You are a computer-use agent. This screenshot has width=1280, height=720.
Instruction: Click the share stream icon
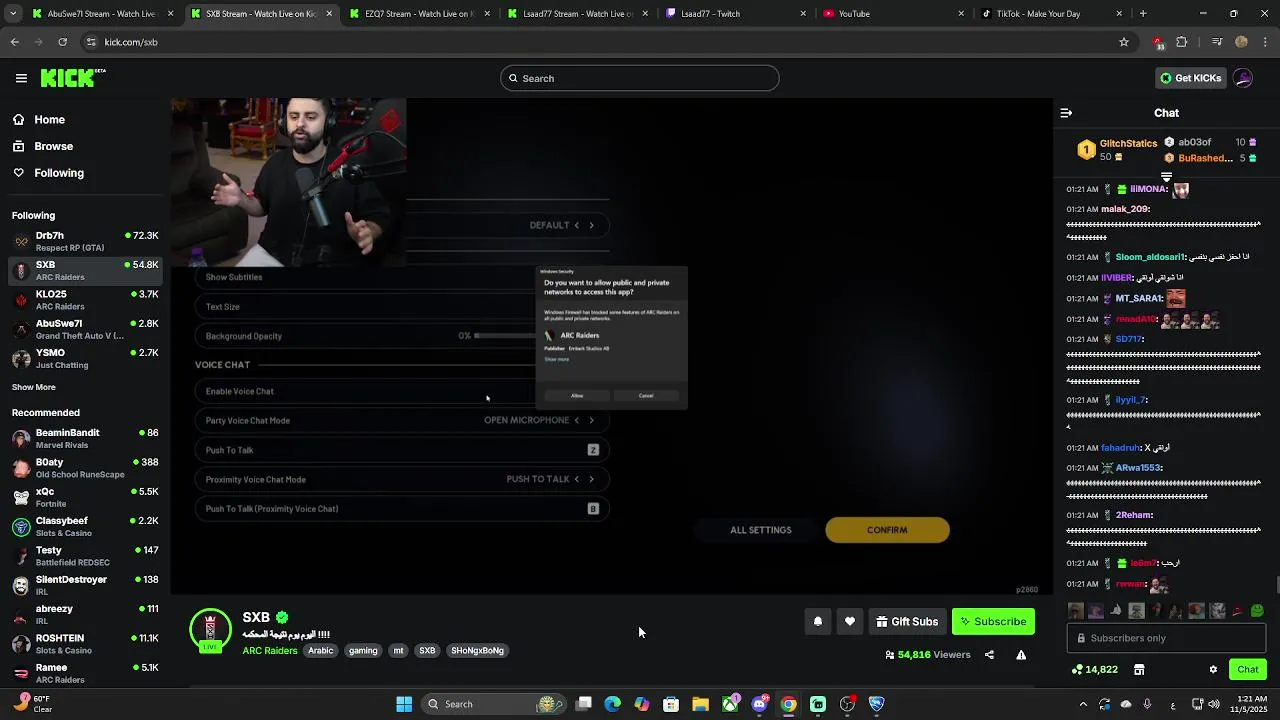989,655
